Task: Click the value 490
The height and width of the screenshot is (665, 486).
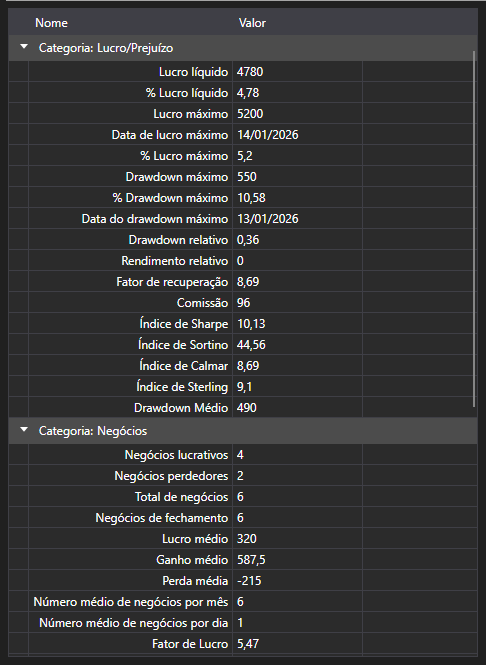Action: (x=247, y=408)
